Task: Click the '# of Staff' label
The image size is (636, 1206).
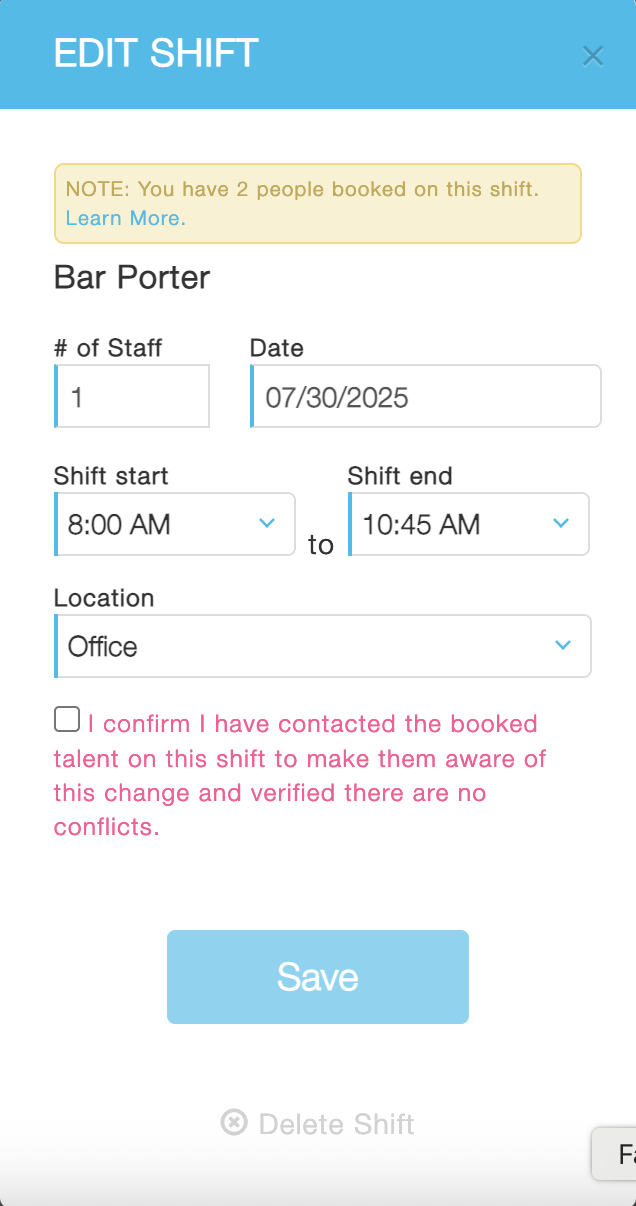Action: tap(108, 348)
